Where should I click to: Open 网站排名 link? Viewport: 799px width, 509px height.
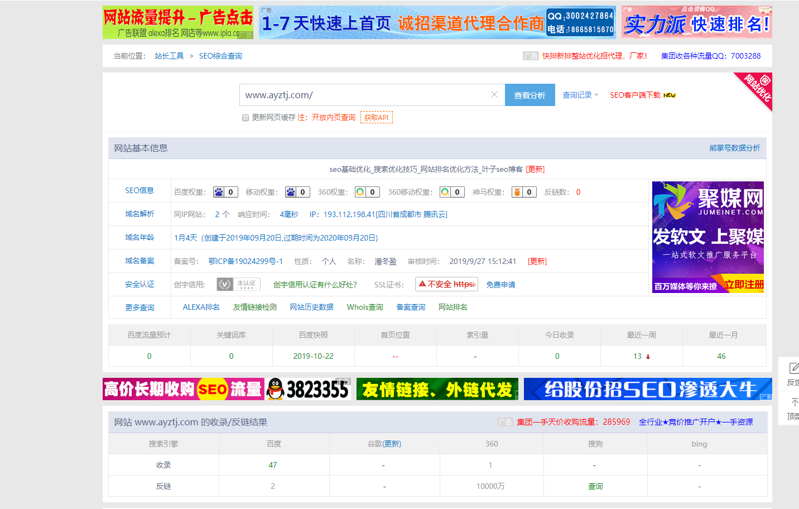tap(453, 307)
